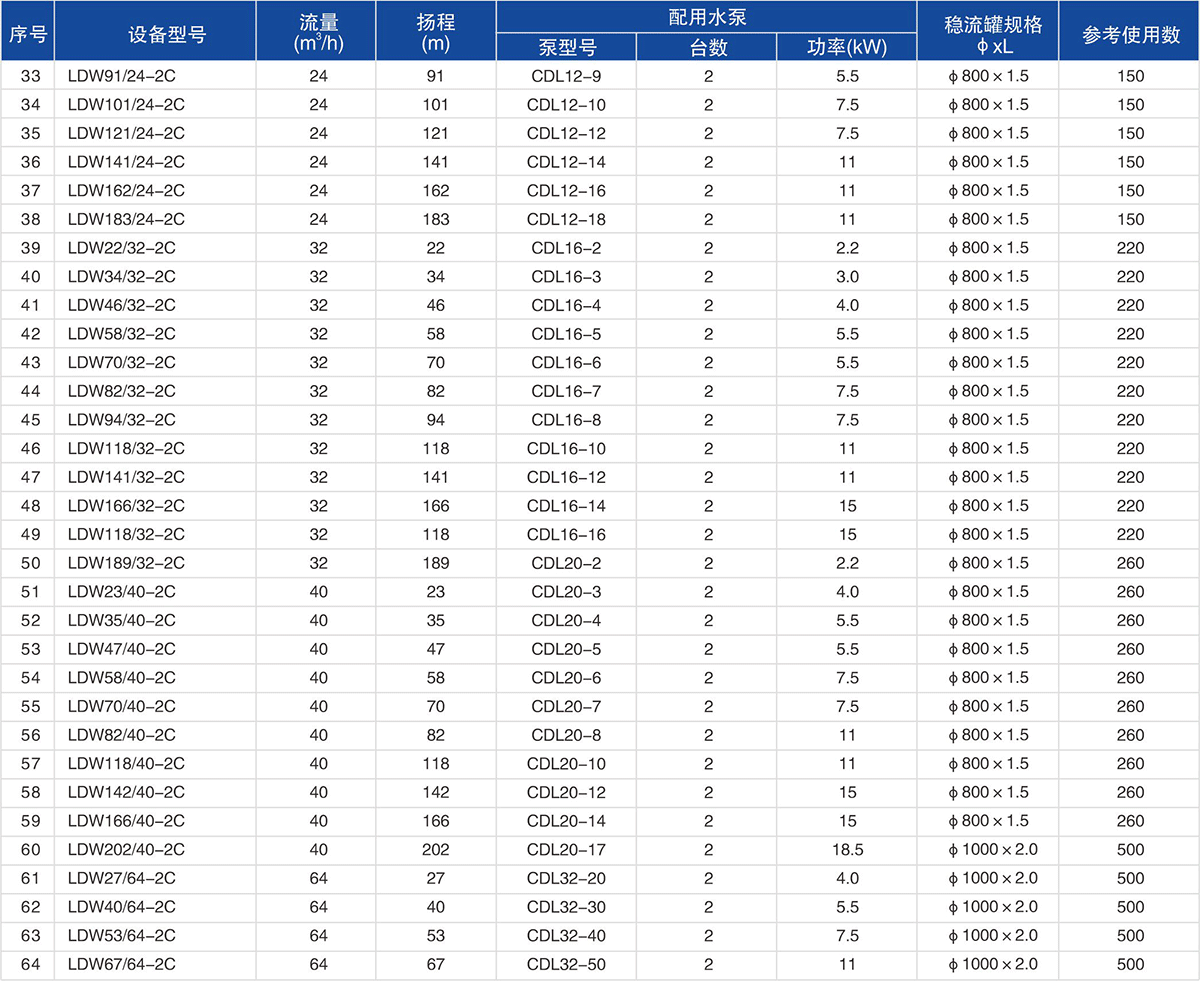Click pump model CDL12-9
Screen dimensions: 1200x981
point(566,76)
